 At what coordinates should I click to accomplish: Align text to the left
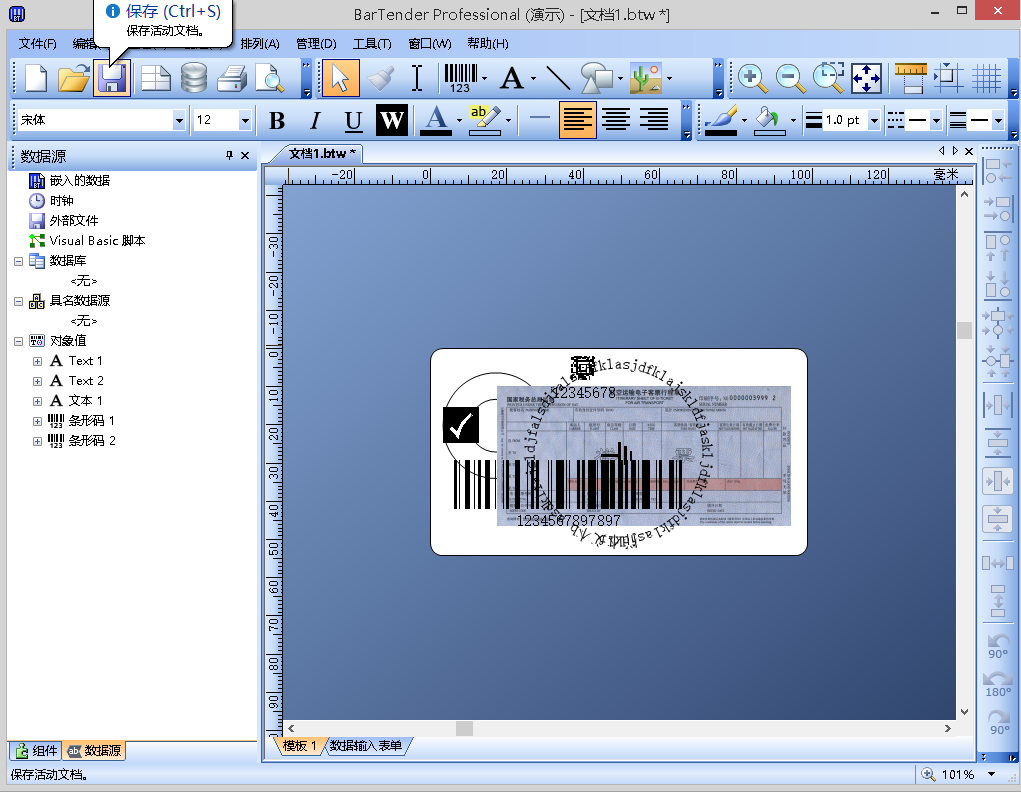pyautogui.click(x=578, y=120)
